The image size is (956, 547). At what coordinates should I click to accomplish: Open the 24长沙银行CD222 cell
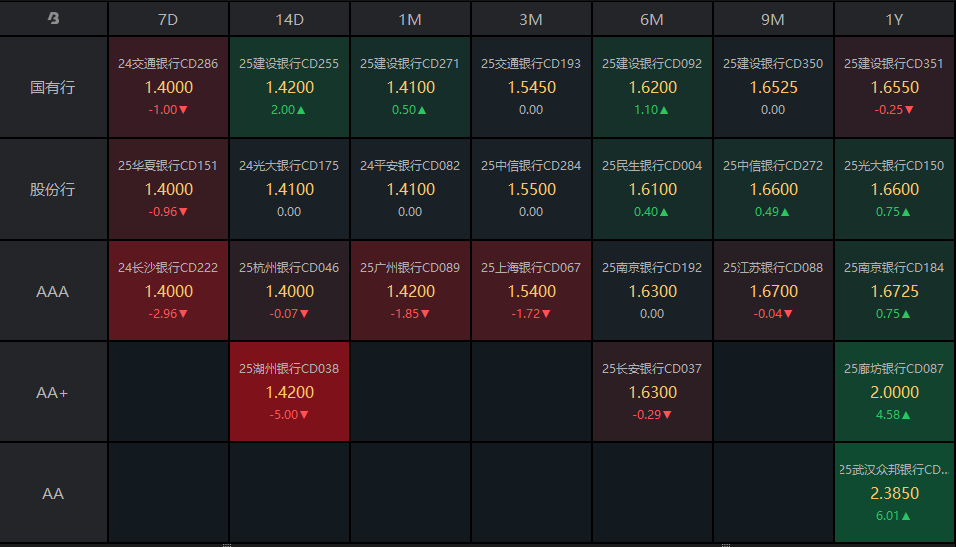pos(168,291)
